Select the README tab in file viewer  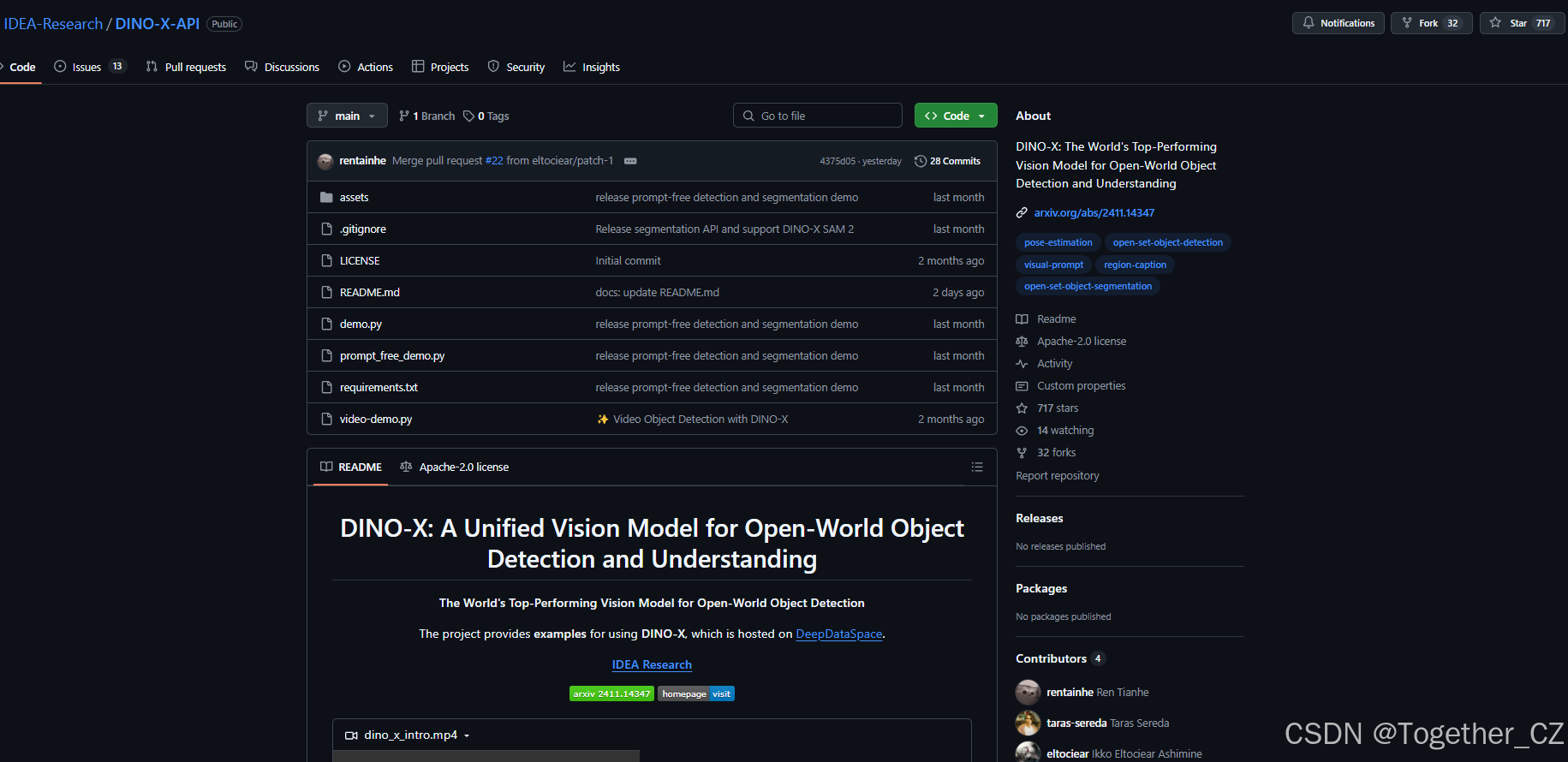click(351, 467)
